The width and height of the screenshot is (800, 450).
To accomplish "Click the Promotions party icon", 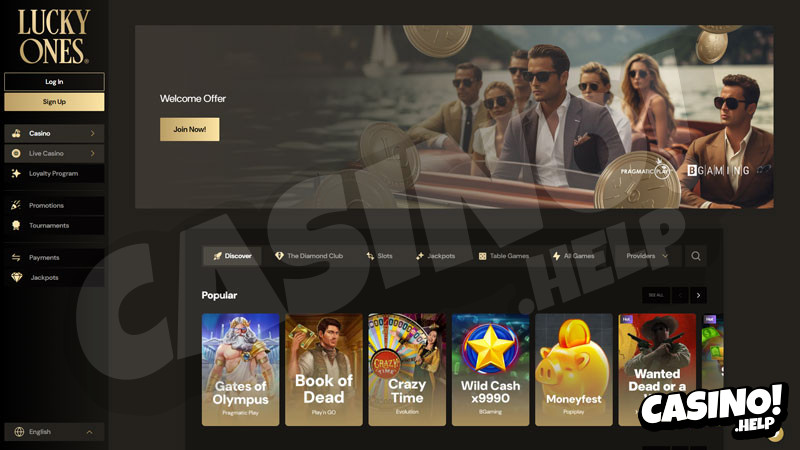I will tap(16, 205).
